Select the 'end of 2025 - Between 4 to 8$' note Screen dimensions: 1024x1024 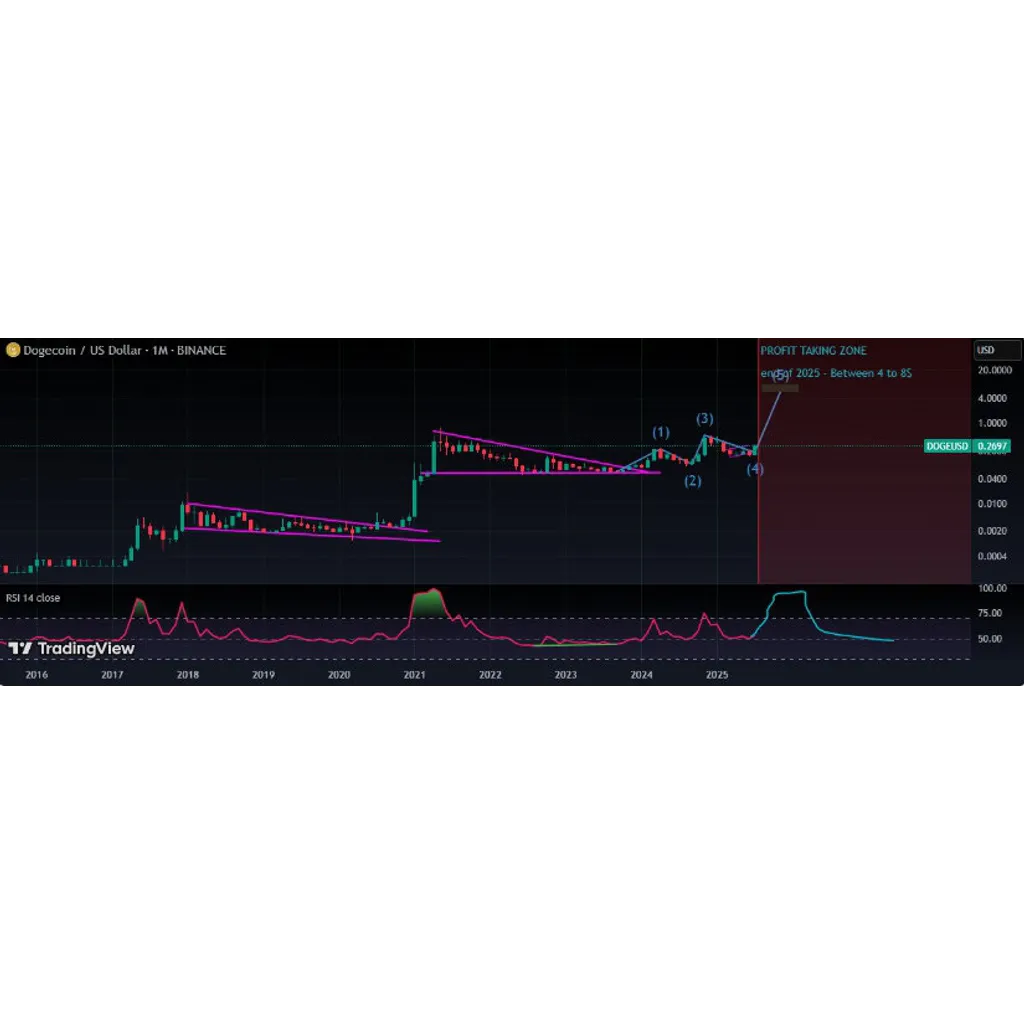[836, 373]
